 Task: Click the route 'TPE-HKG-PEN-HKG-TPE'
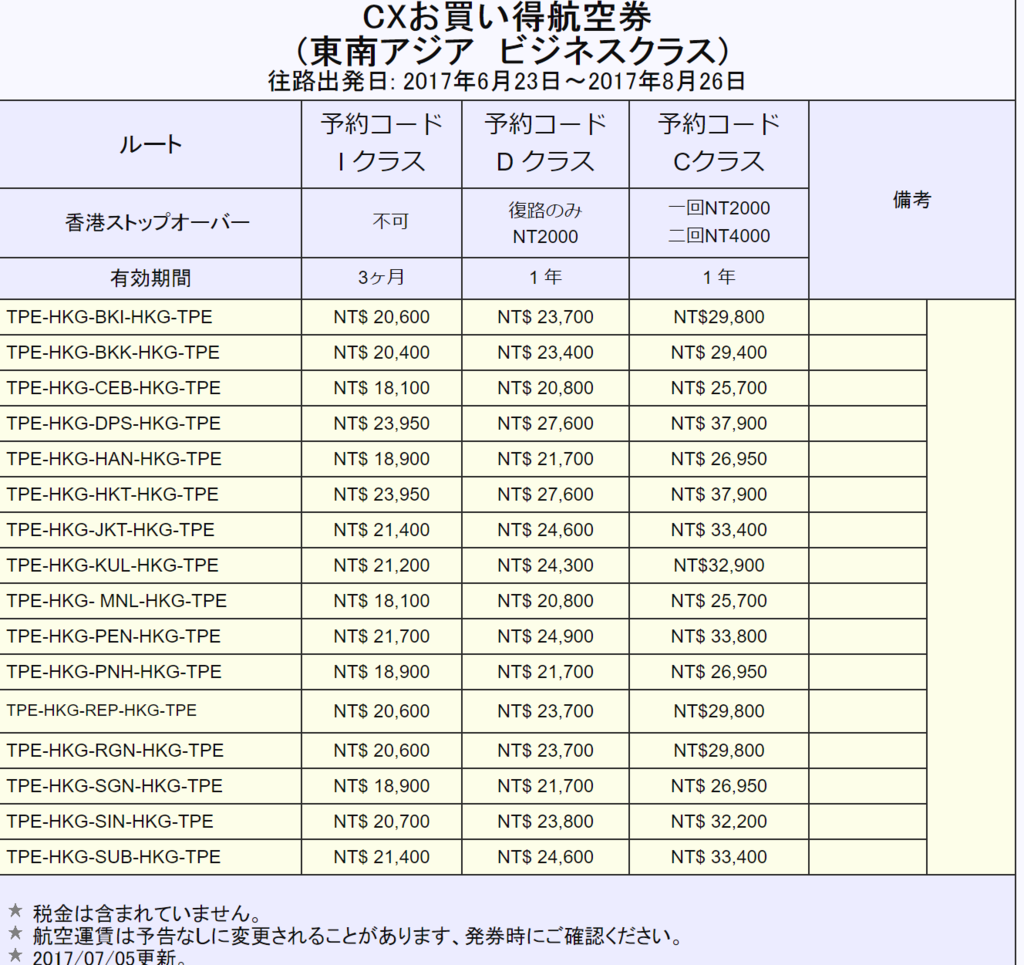click(x=113, y=636)
